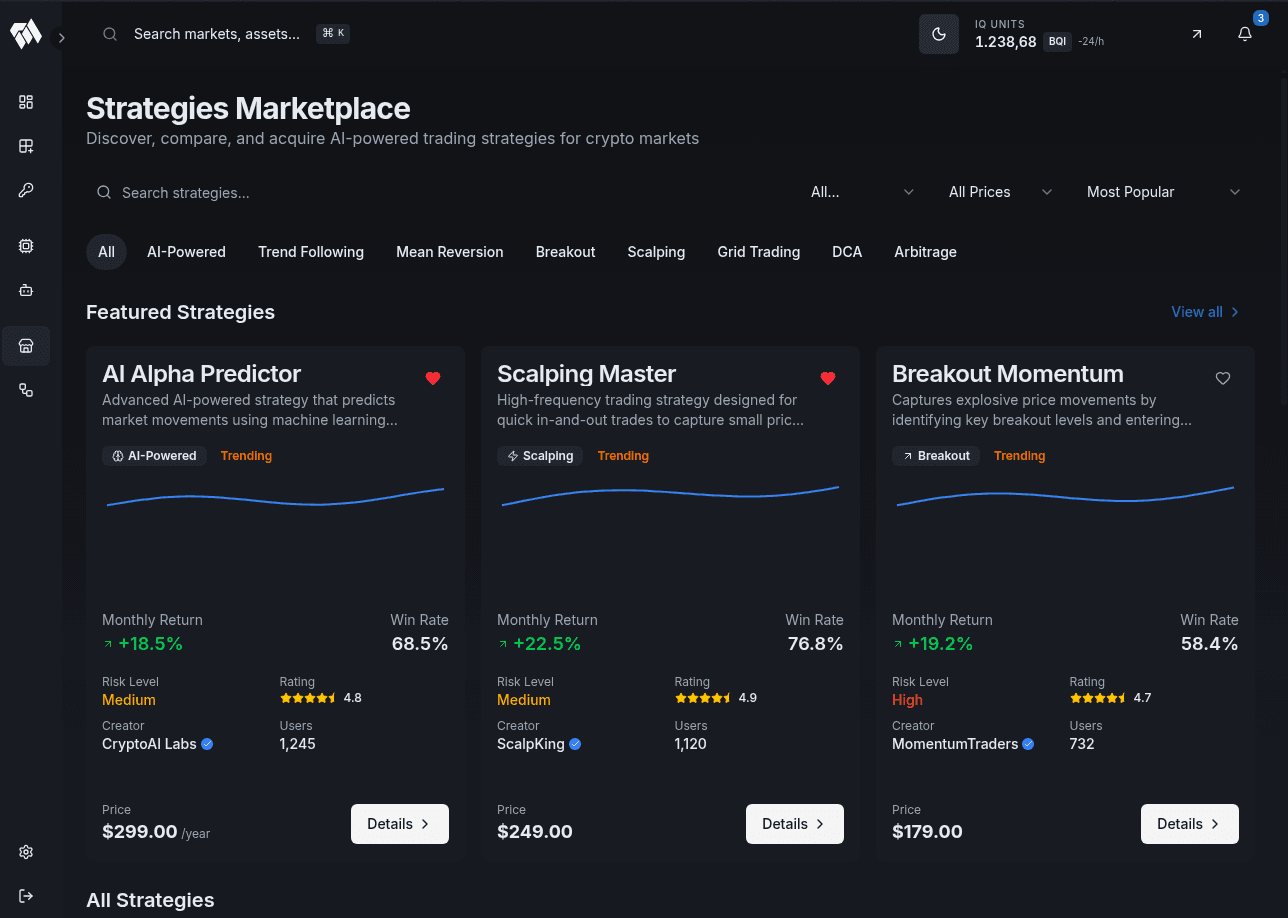Open the Strategies Marketplace storefront icon
The image size is (1288, 918).
point(26,345)
